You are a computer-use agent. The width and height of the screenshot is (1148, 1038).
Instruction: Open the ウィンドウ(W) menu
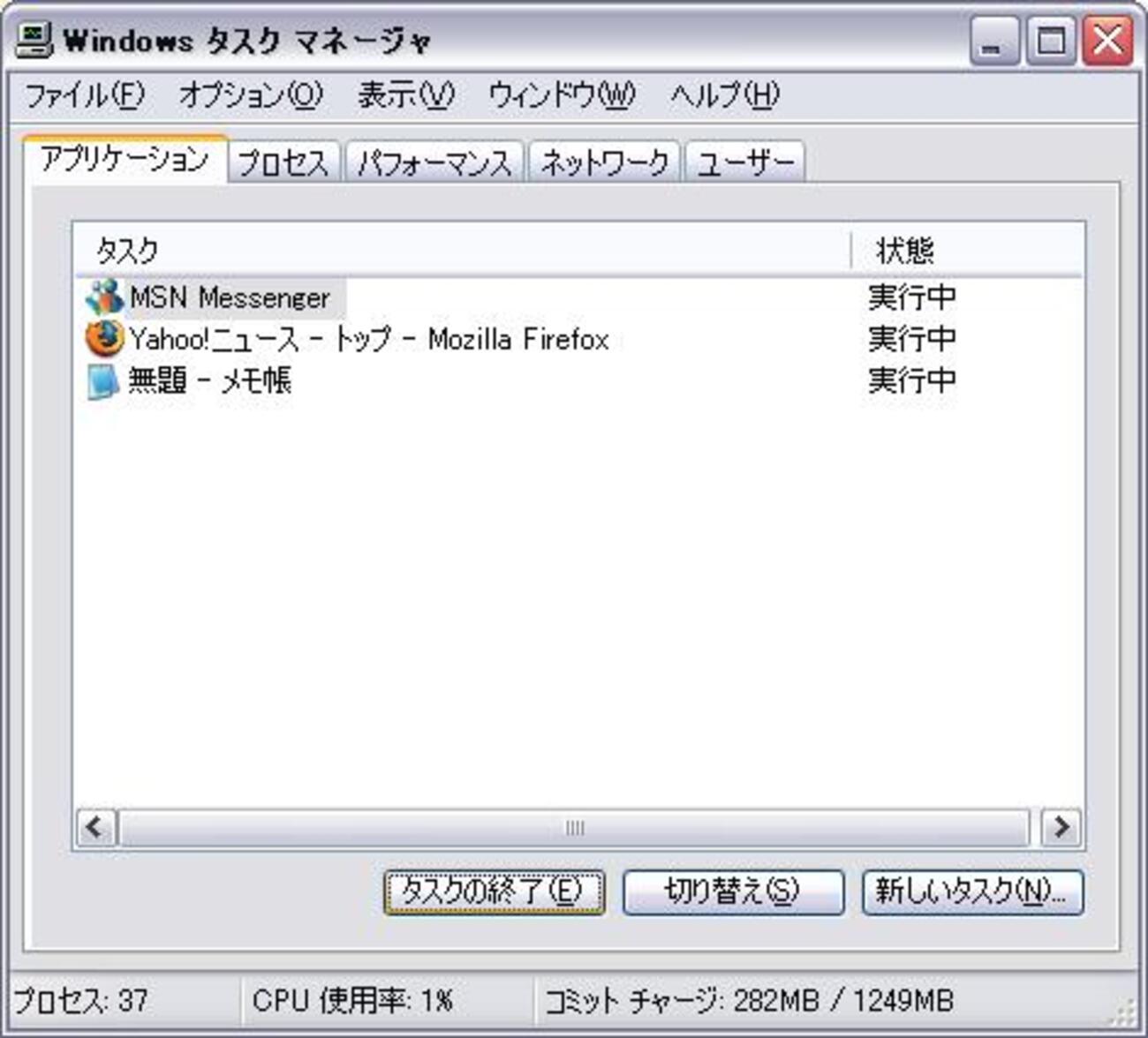(562, 95)
